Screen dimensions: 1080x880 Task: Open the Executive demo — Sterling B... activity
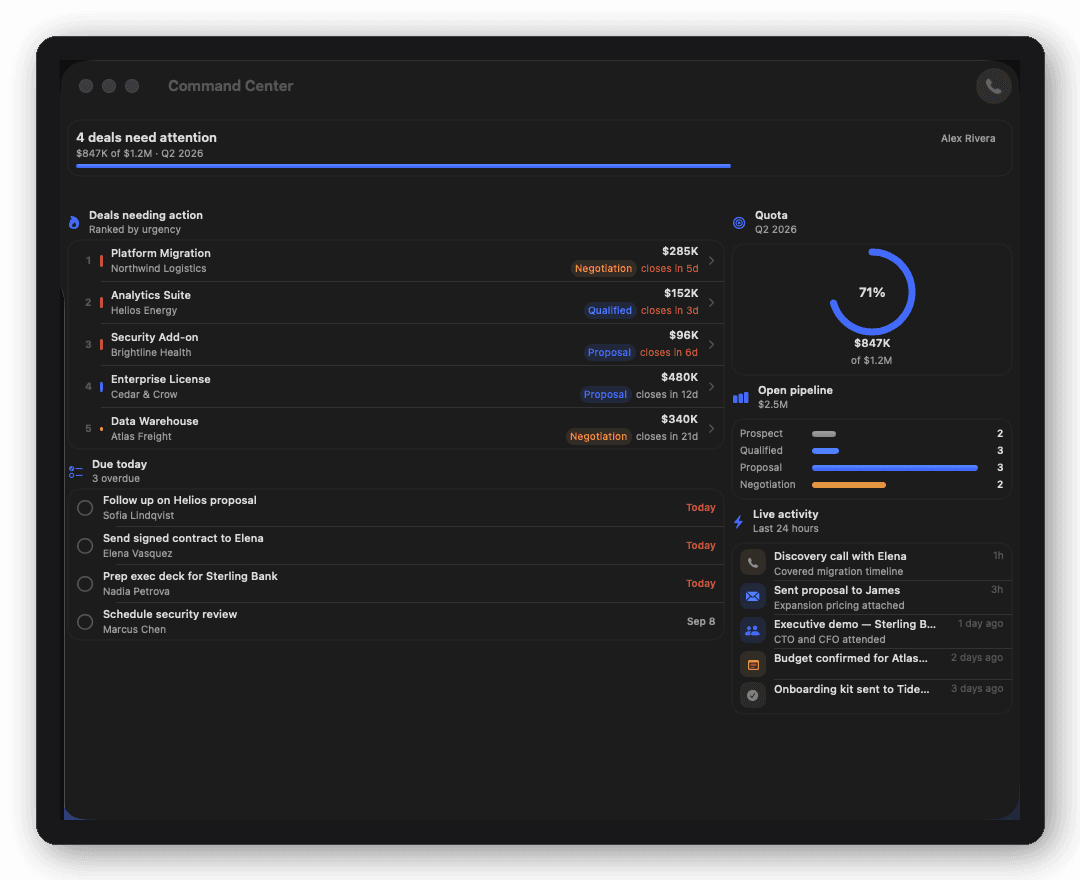pos(872,631)
